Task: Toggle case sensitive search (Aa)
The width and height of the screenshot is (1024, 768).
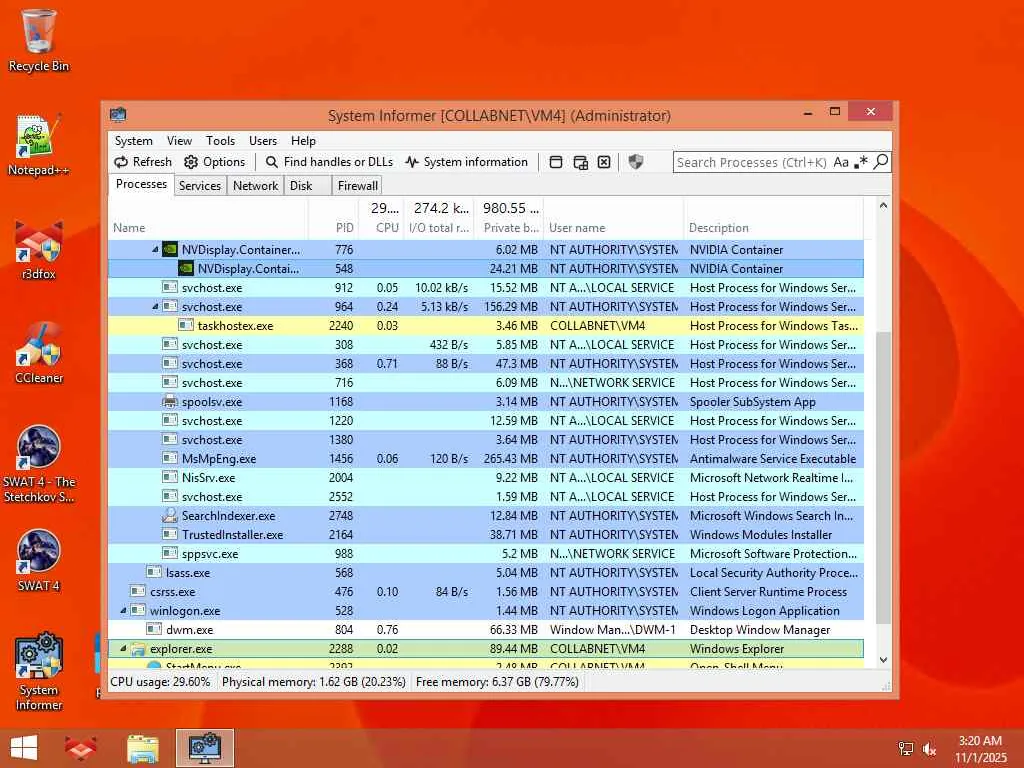Action: pos(841,162)
